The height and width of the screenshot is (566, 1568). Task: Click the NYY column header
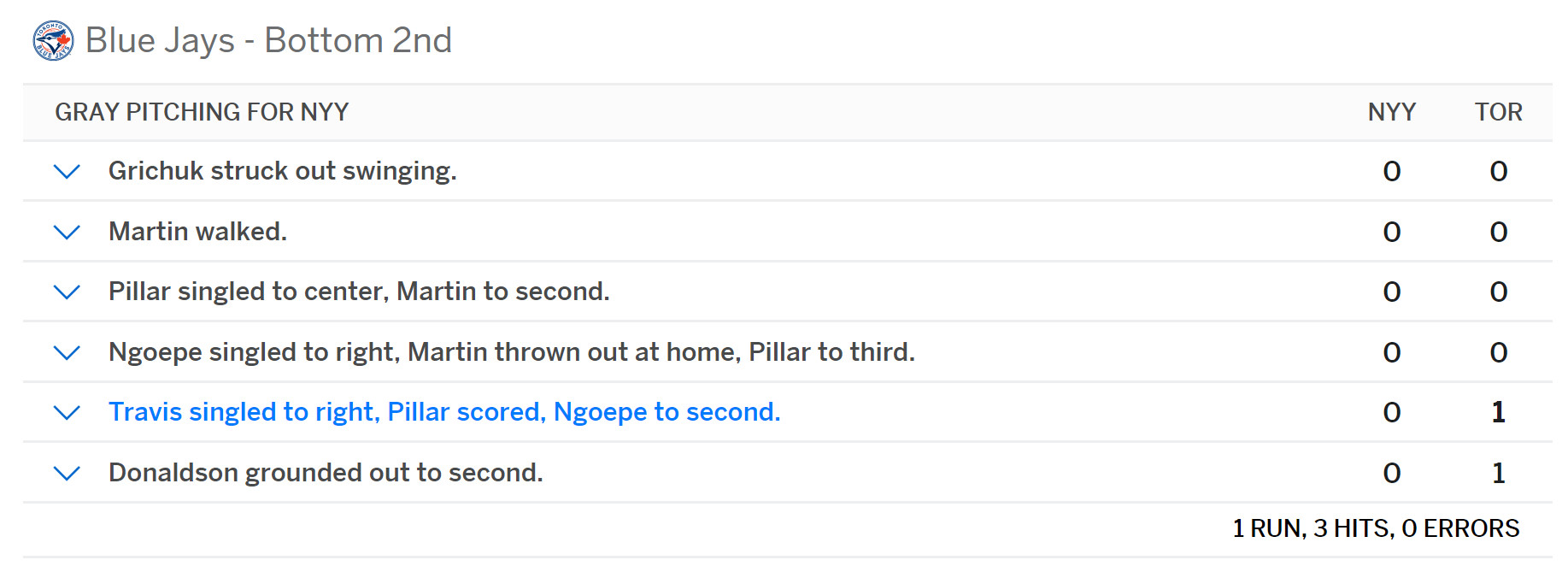[1392, 112]
